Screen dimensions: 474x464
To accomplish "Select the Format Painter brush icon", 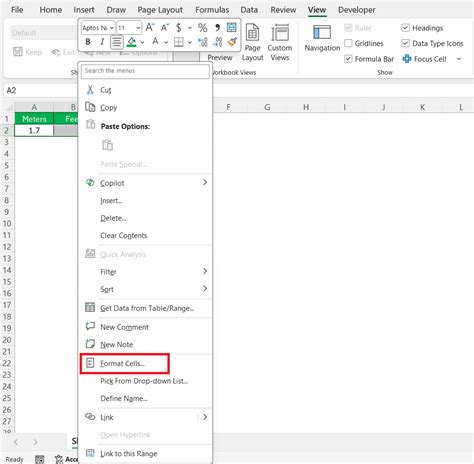I will coord(232,42).
